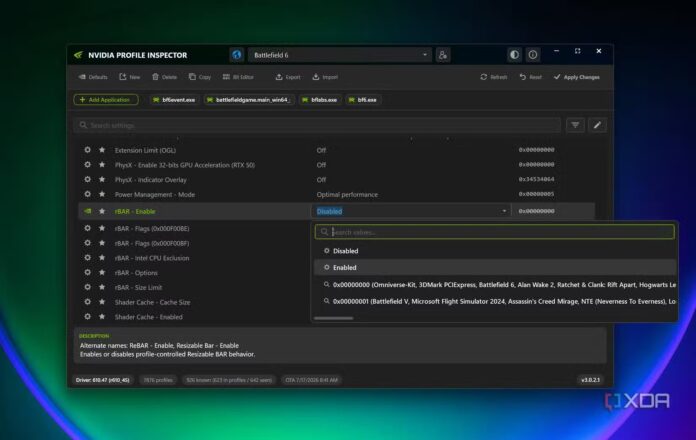Click Refresh in the toolbar
696x440 pixels.
point(493,77)
